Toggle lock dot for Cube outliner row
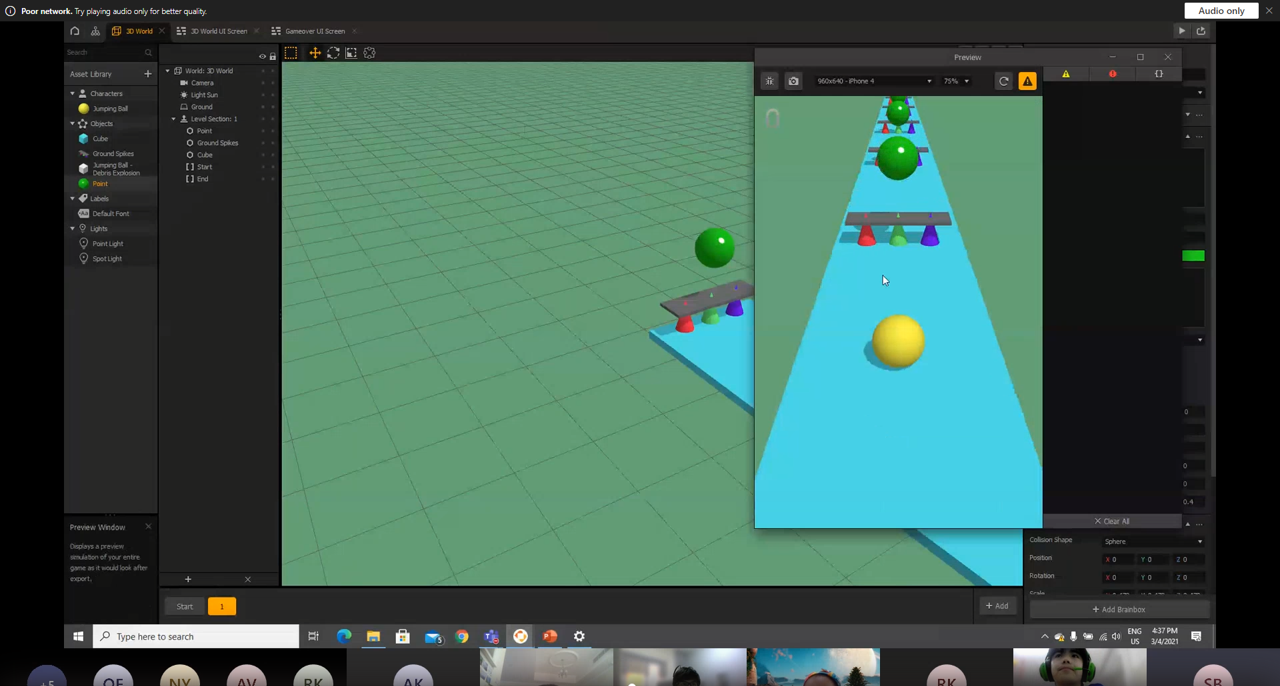 click(x=272, y=155)
